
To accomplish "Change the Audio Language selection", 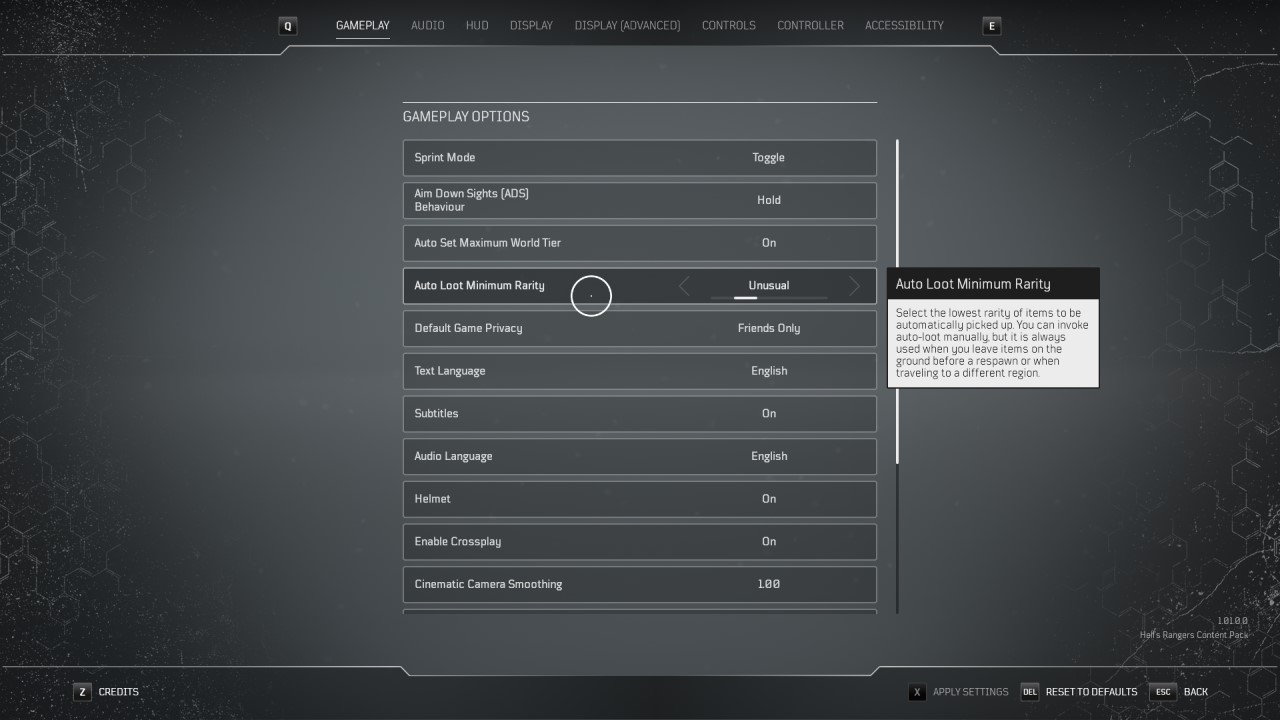I will click(768, 456).
